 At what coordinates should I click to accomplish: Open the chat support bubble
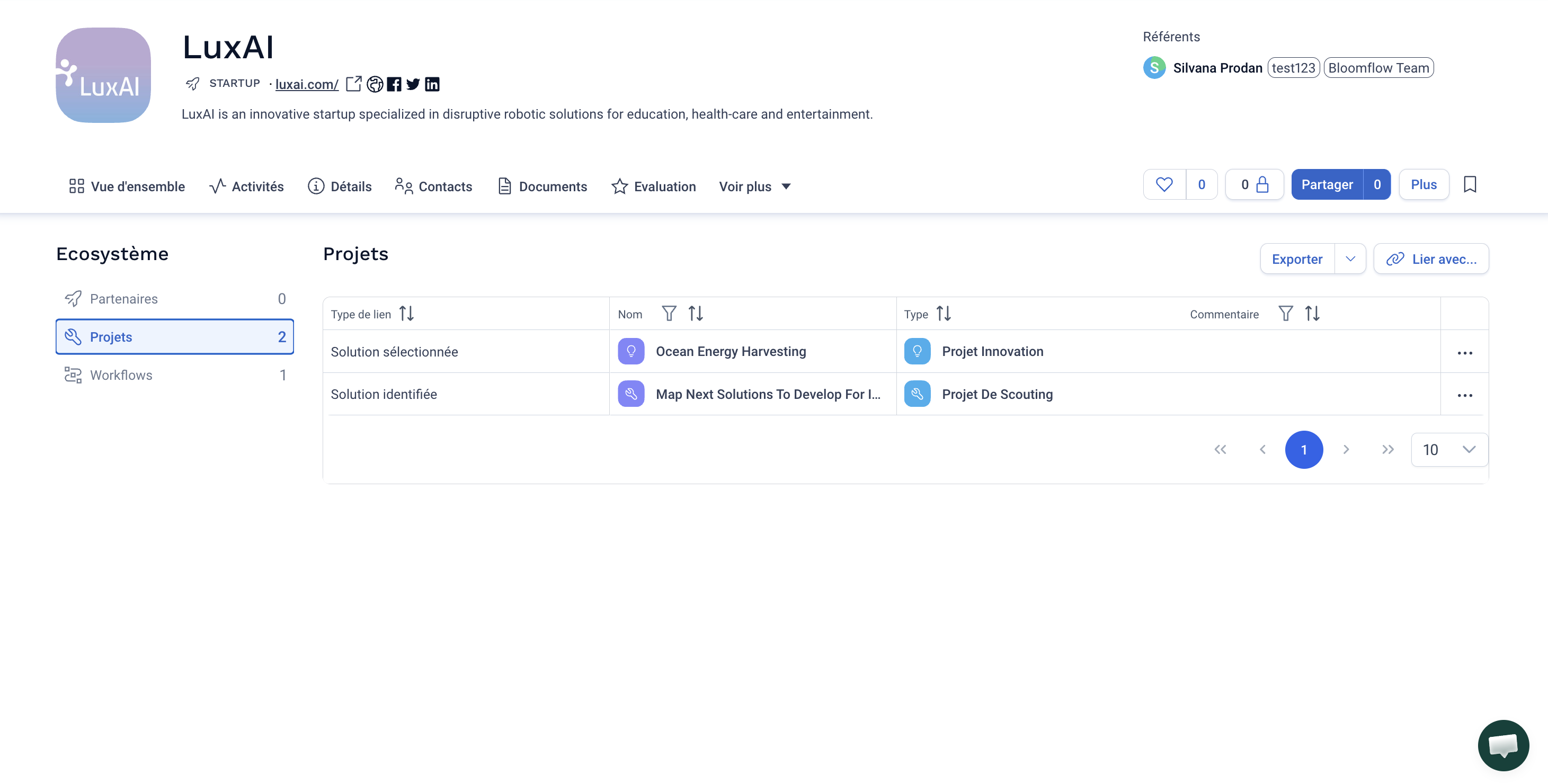pos(1503,745)
